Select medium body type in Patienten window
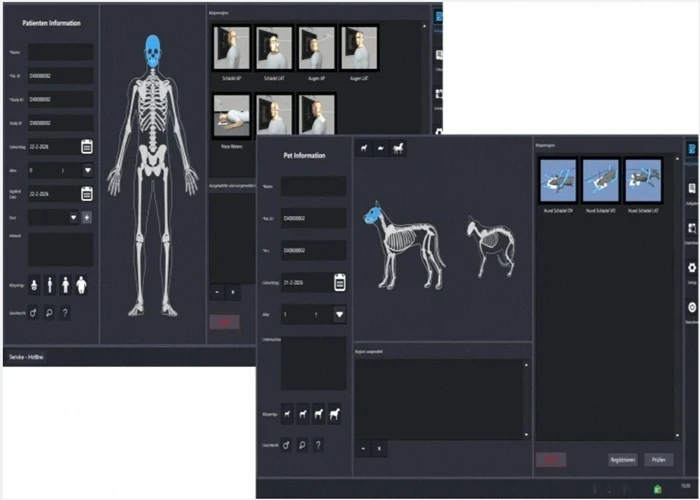This screenshot has width=700, height=500. pyautogui.click(x=66, y=285)
